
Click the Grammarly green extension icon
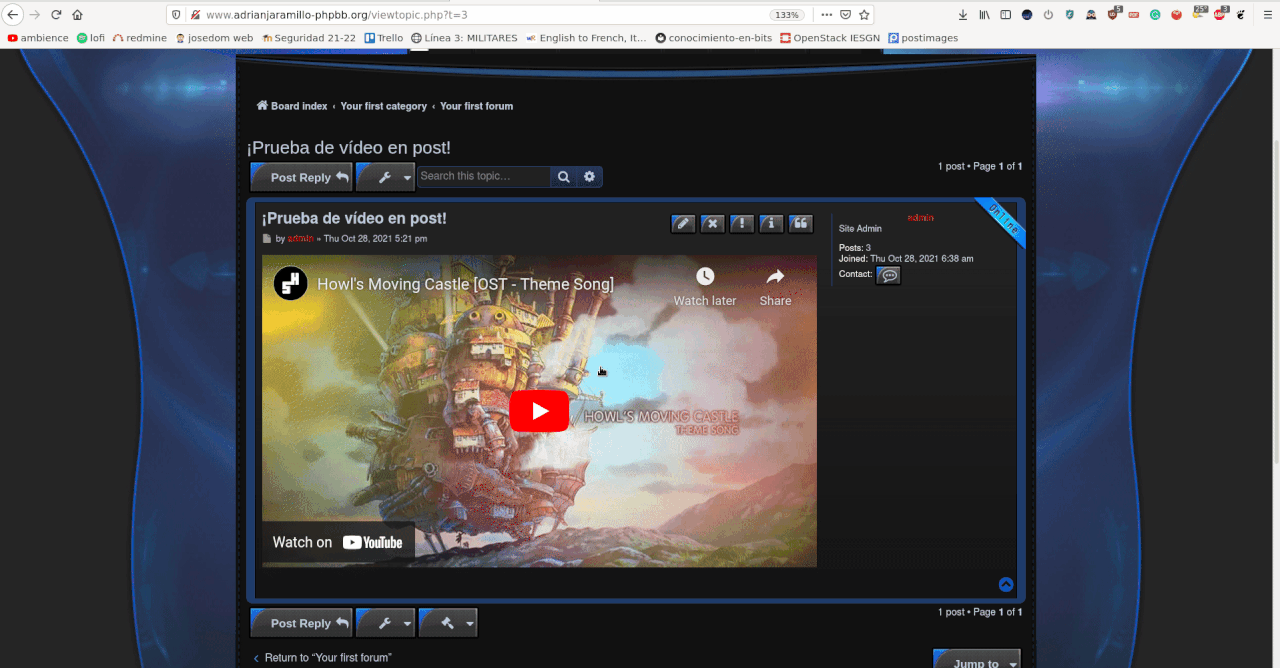1155,15
